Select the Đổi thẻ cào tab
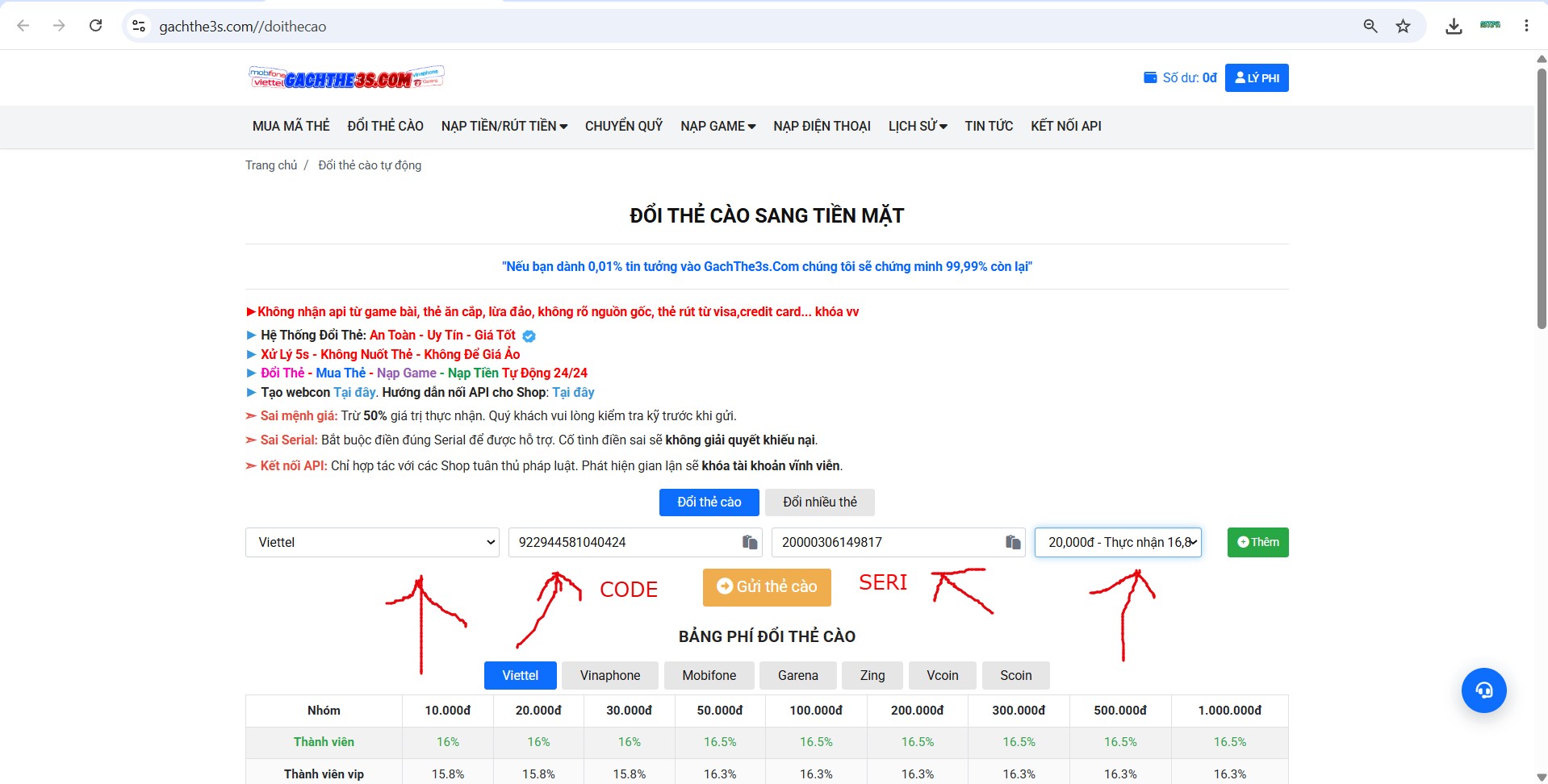Image resolution: width=1548 pixels, height=784 pixels. click(709, 502)
